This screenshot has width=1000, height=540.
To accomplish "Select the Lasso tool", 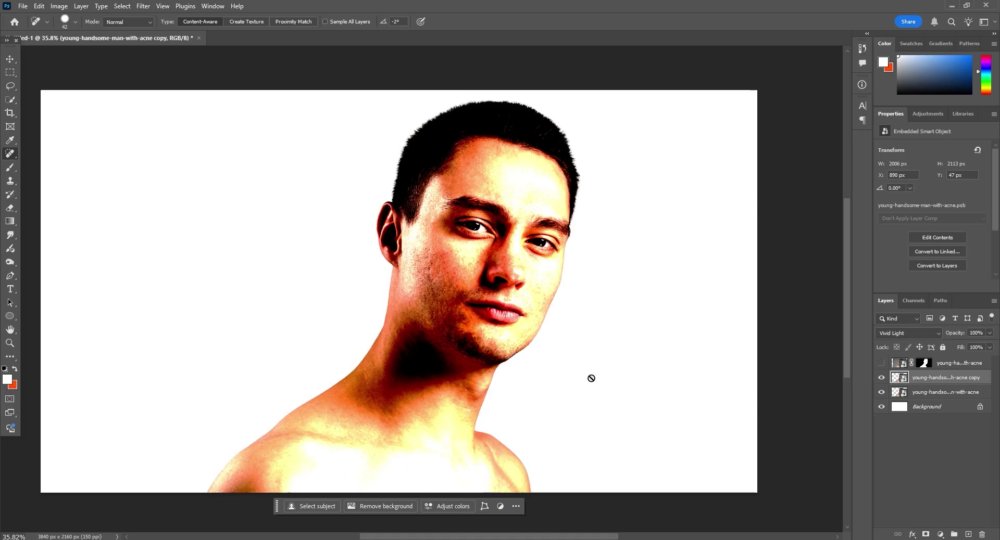I will [10, 86].
